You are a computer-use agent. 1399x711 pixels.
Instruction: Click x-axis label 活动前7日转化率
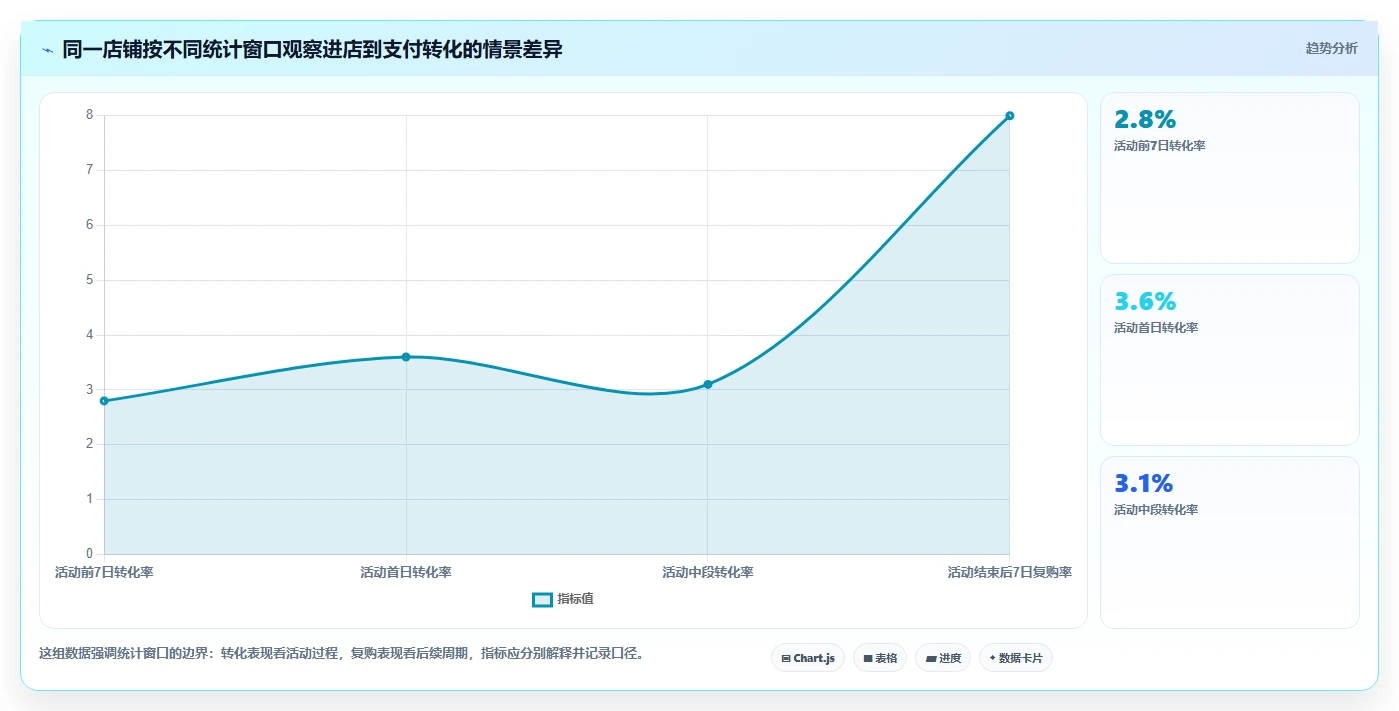104,573
